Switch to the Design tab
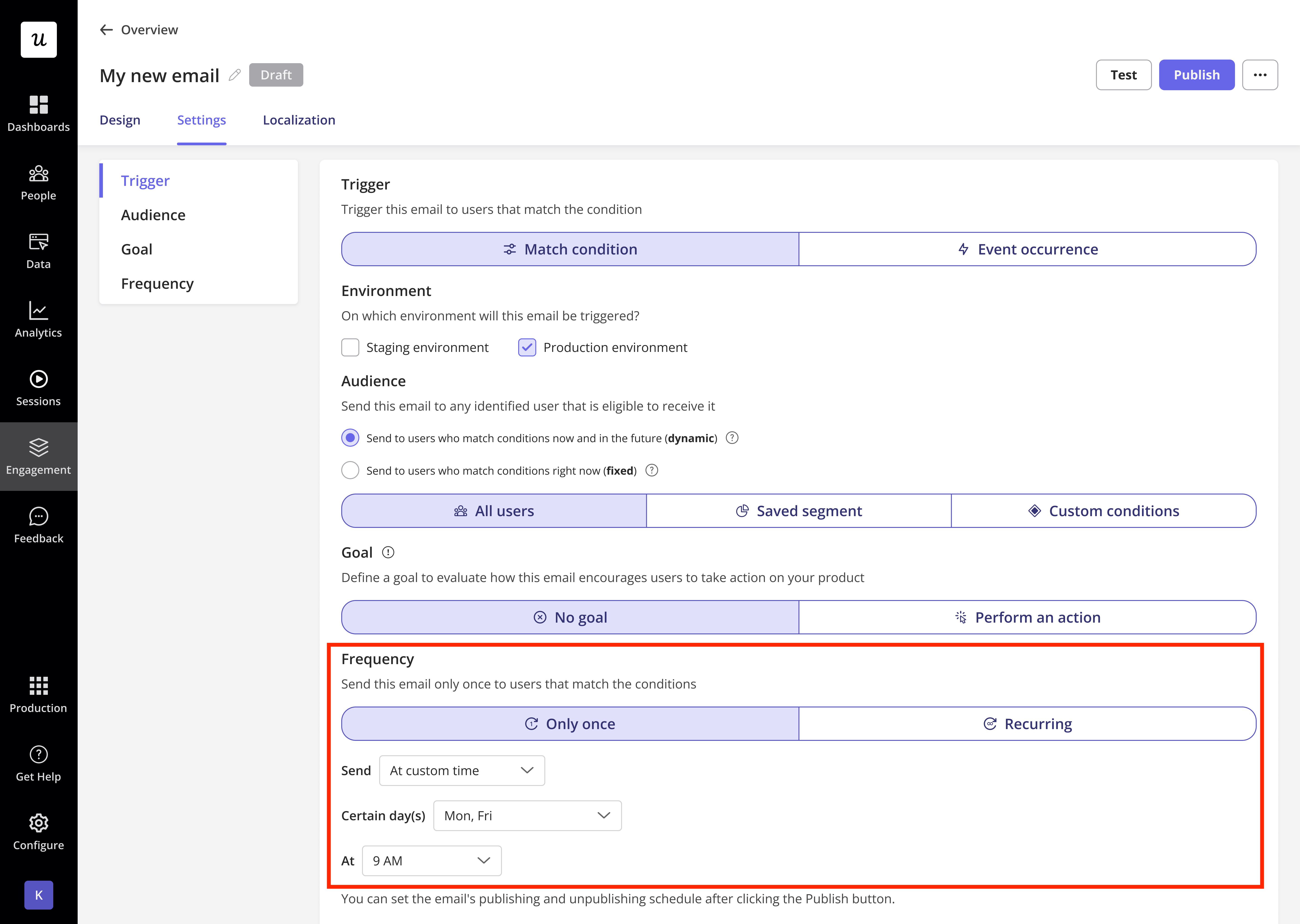This screenshot has width=1300, height=924. [x=120, y=120]
